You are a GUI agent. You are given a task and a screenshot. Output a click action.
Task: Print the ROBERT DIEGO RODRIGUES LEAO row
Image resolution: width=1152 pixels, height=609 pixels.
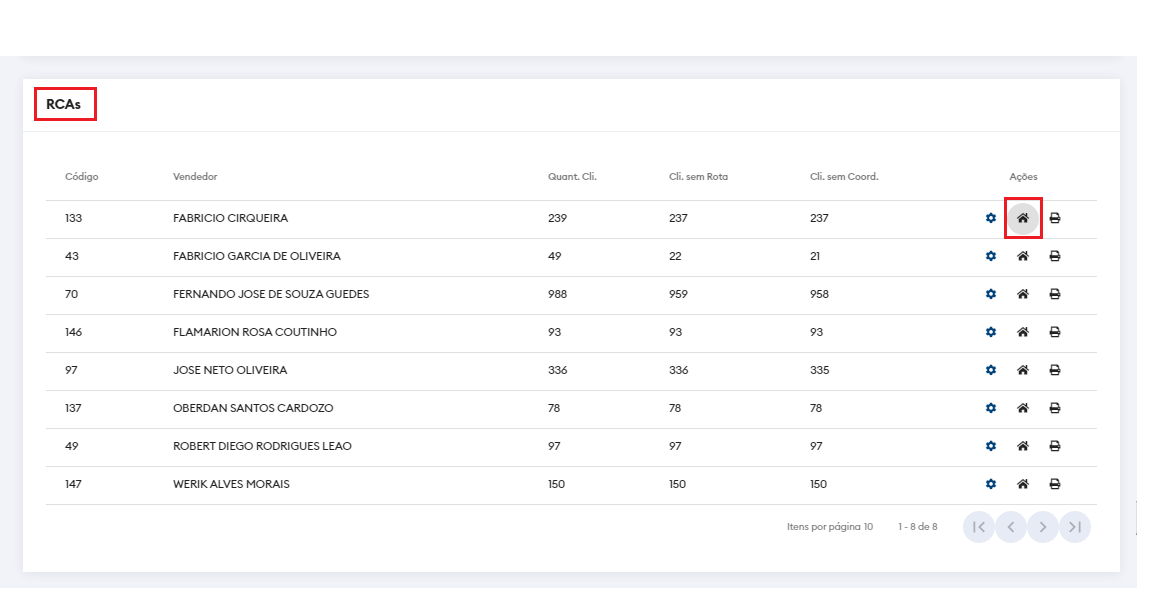click(x=1055, y=446)
